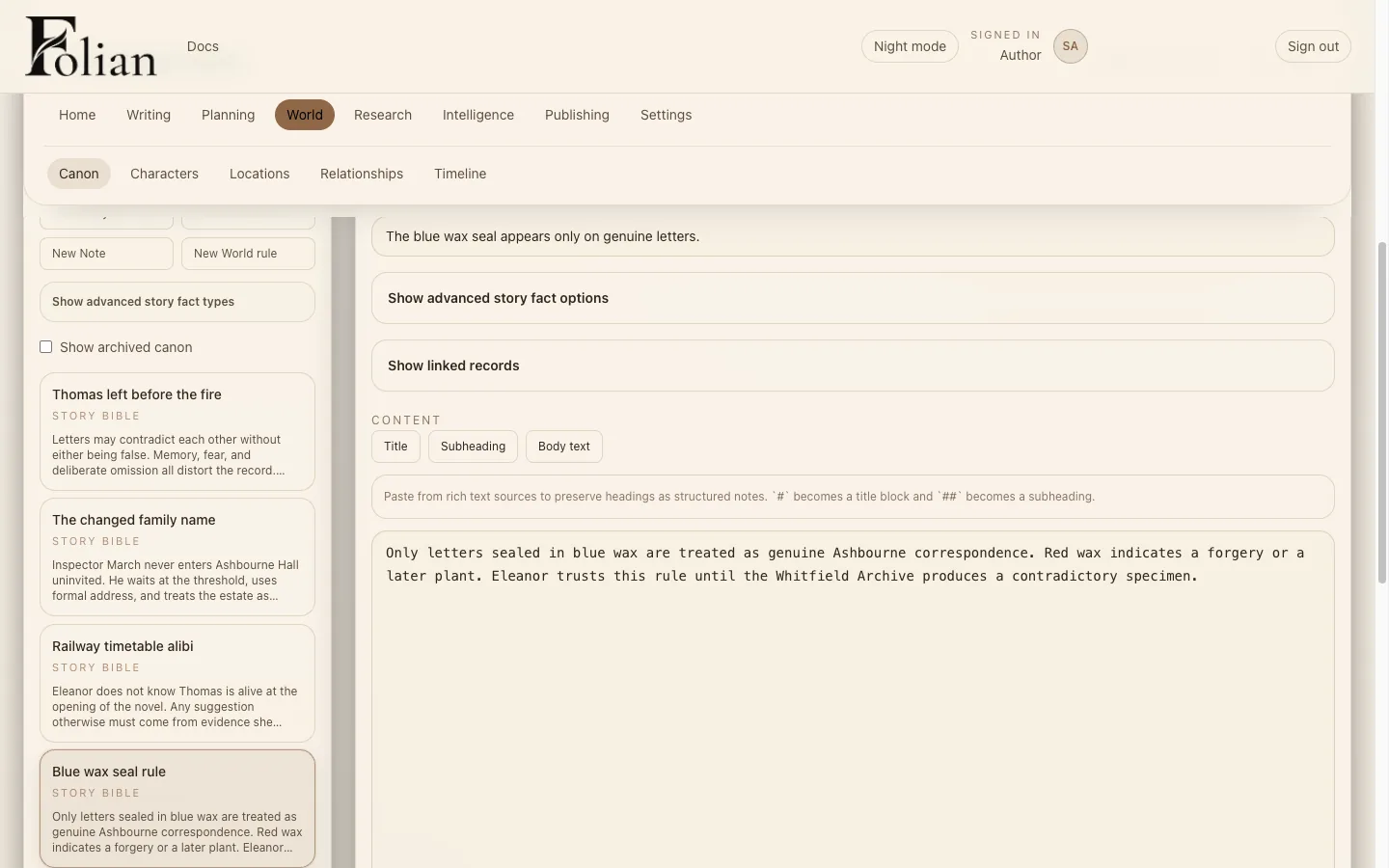This screenshot has width=1389, height=868.
Task: Switch to the Writing tab
Action: tap(149, 115)
